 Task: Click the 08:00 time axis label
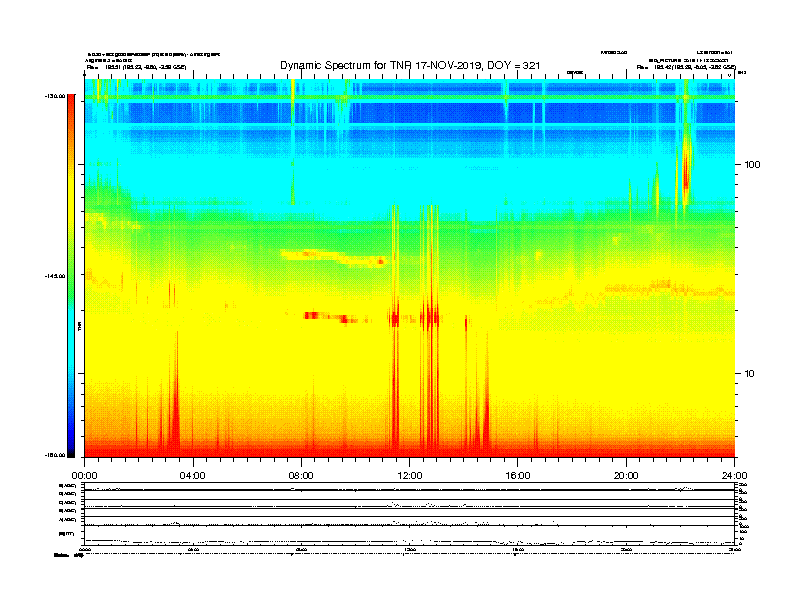click(301, 476)
